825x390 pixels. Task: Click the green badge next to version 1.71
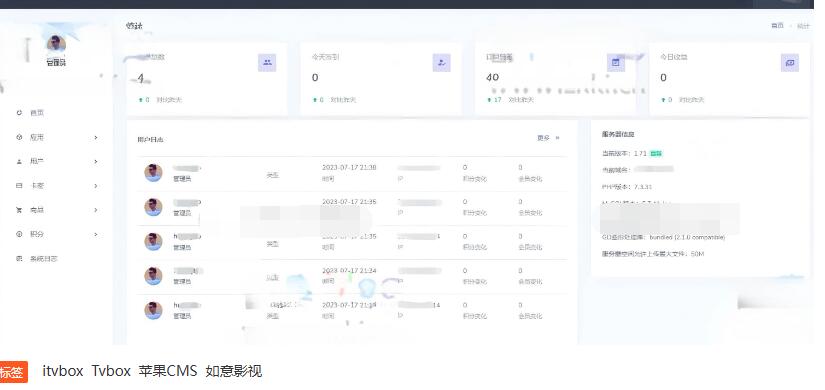point(656,154)
